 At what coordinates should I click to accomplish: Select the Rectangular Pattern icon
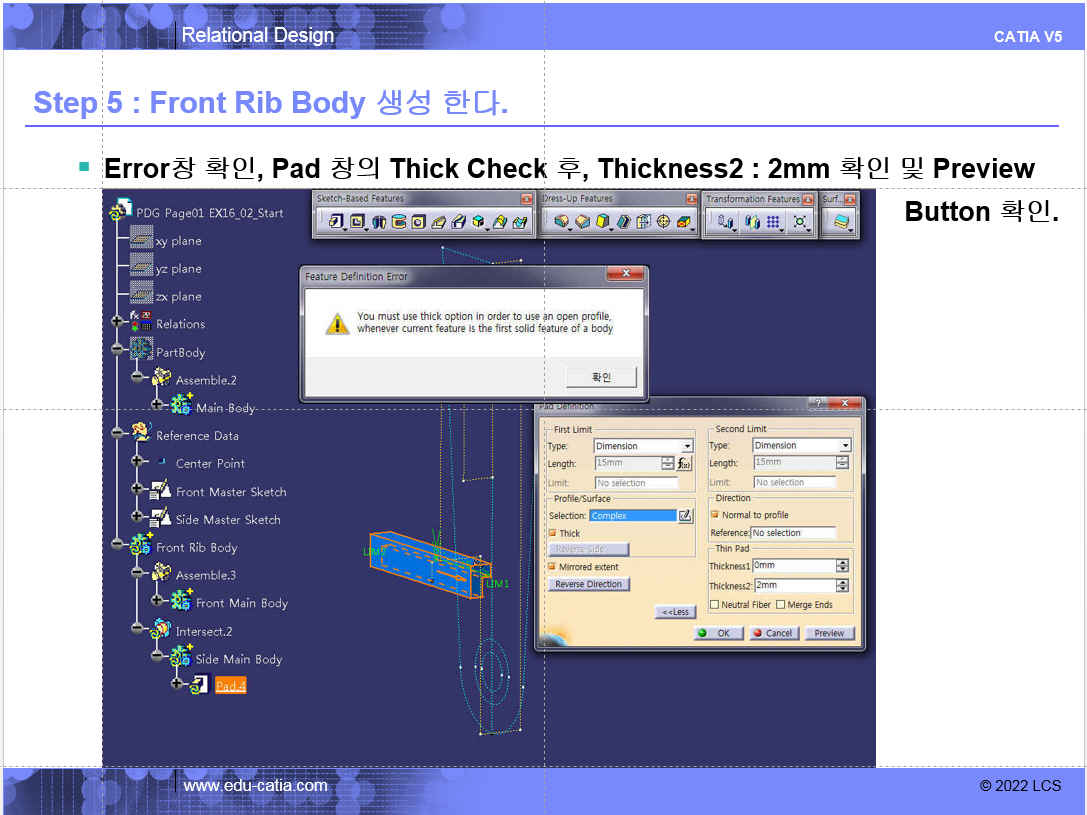(x=774, y=222)
